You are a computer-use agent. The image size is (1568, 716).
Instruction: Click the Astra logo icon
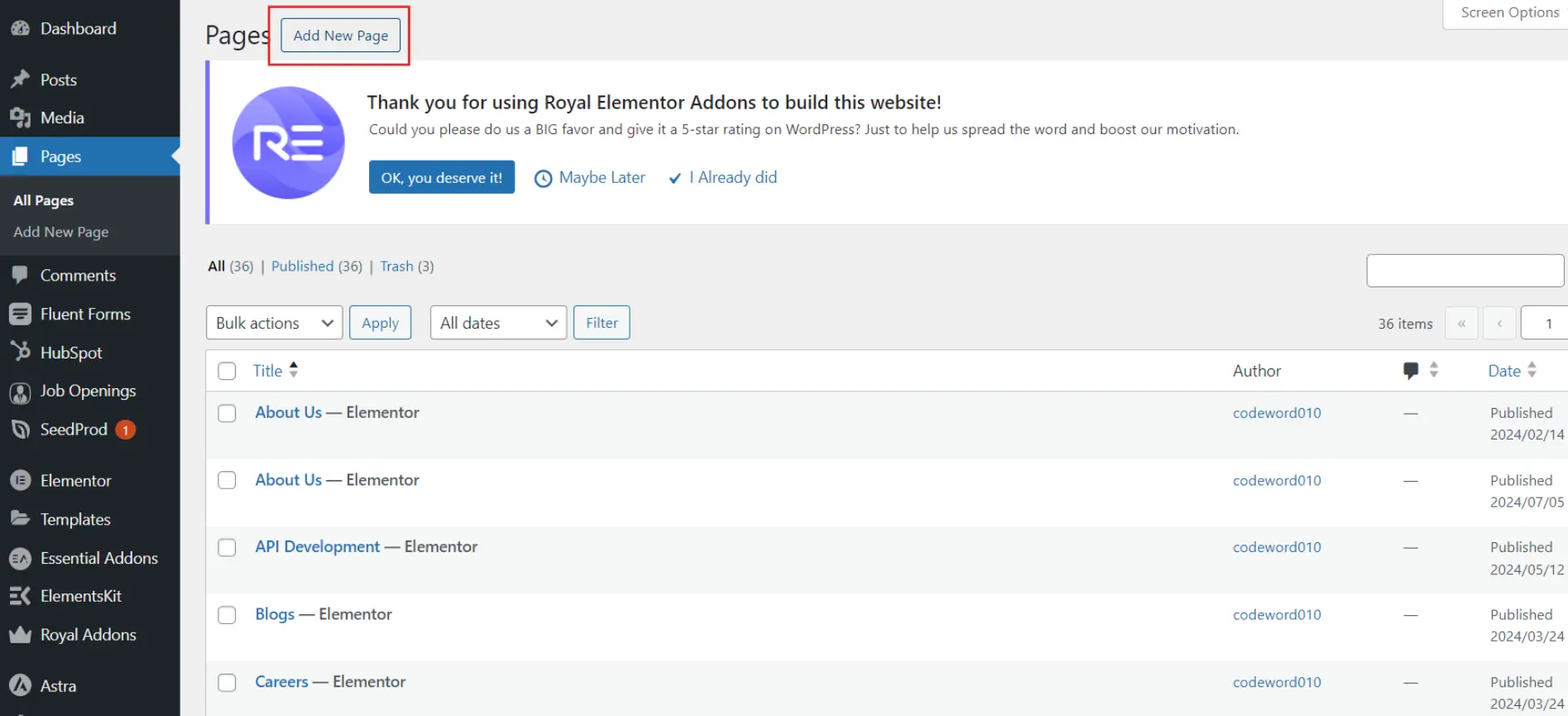click(x=20, y=685)
